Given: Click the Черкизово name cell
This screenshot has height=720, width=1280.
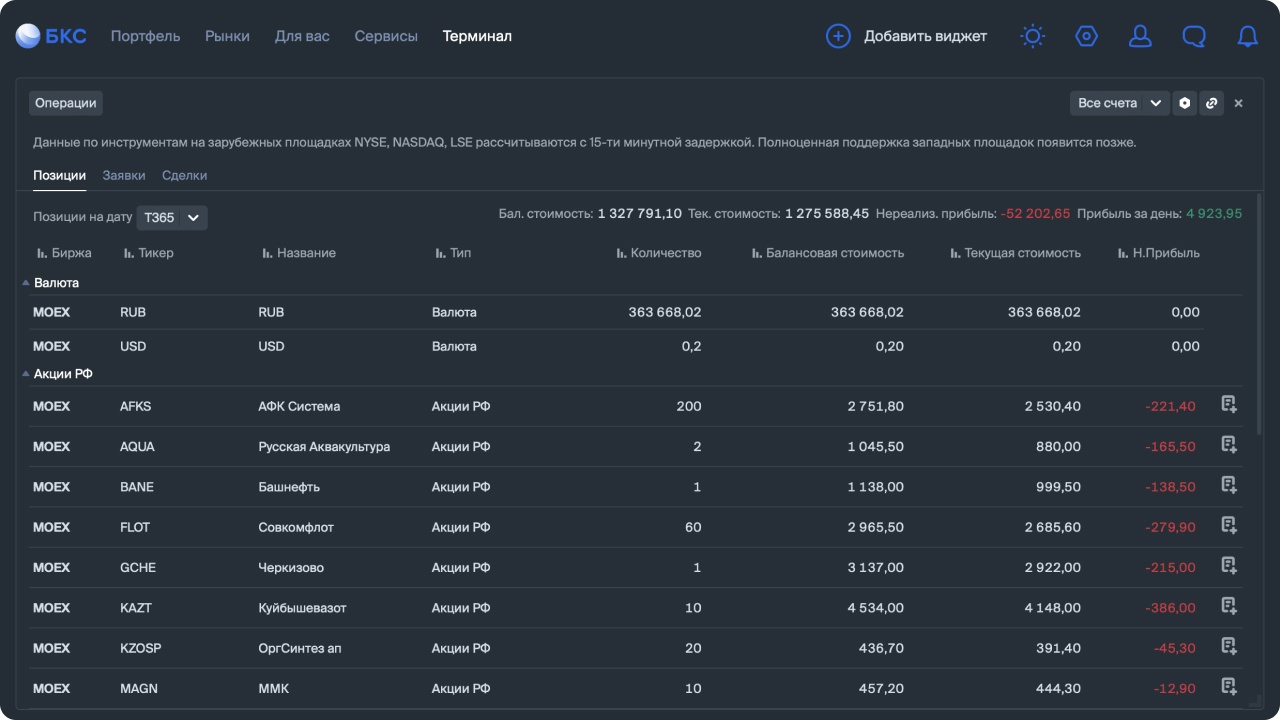Looking at the screenshot, I should (x=291, y=567).
